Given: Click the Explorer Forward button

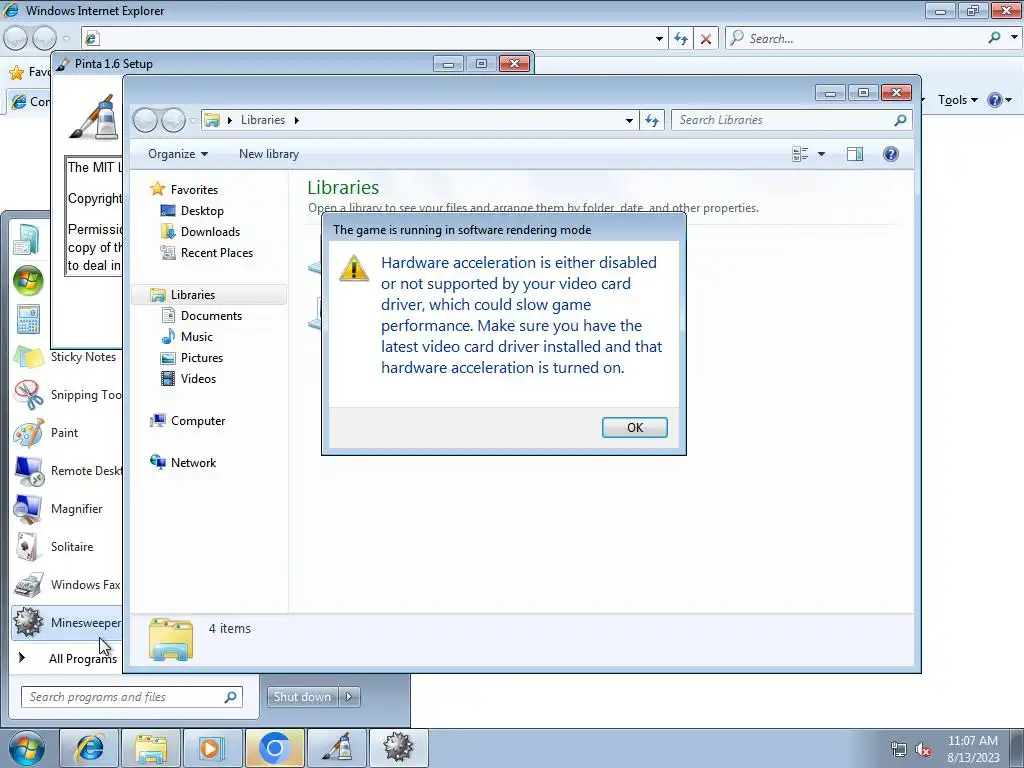Looking at the screenshot, I should click(173, 120).
